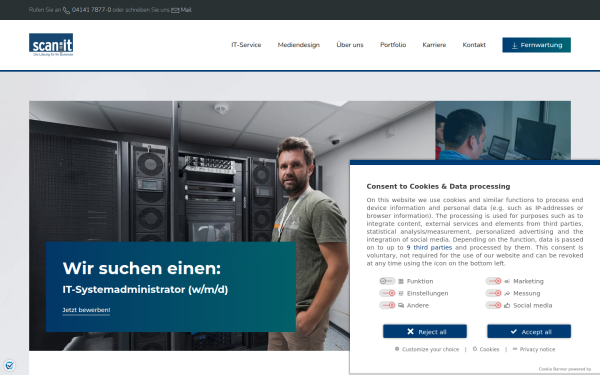The height and width of the screenshot is (375, 600).
Task: Click the Einstellungen category icon
Action: [401, 293]
